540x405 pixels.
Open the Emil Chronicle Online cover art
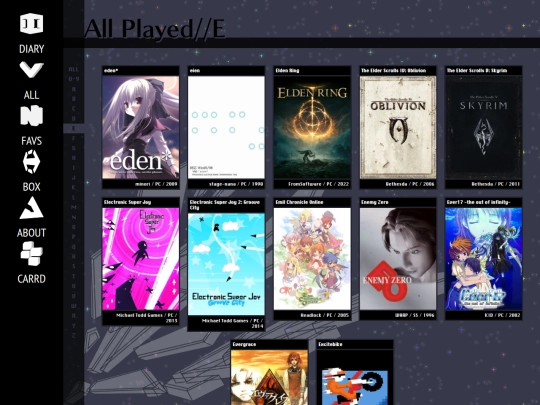tap(312, 259)
